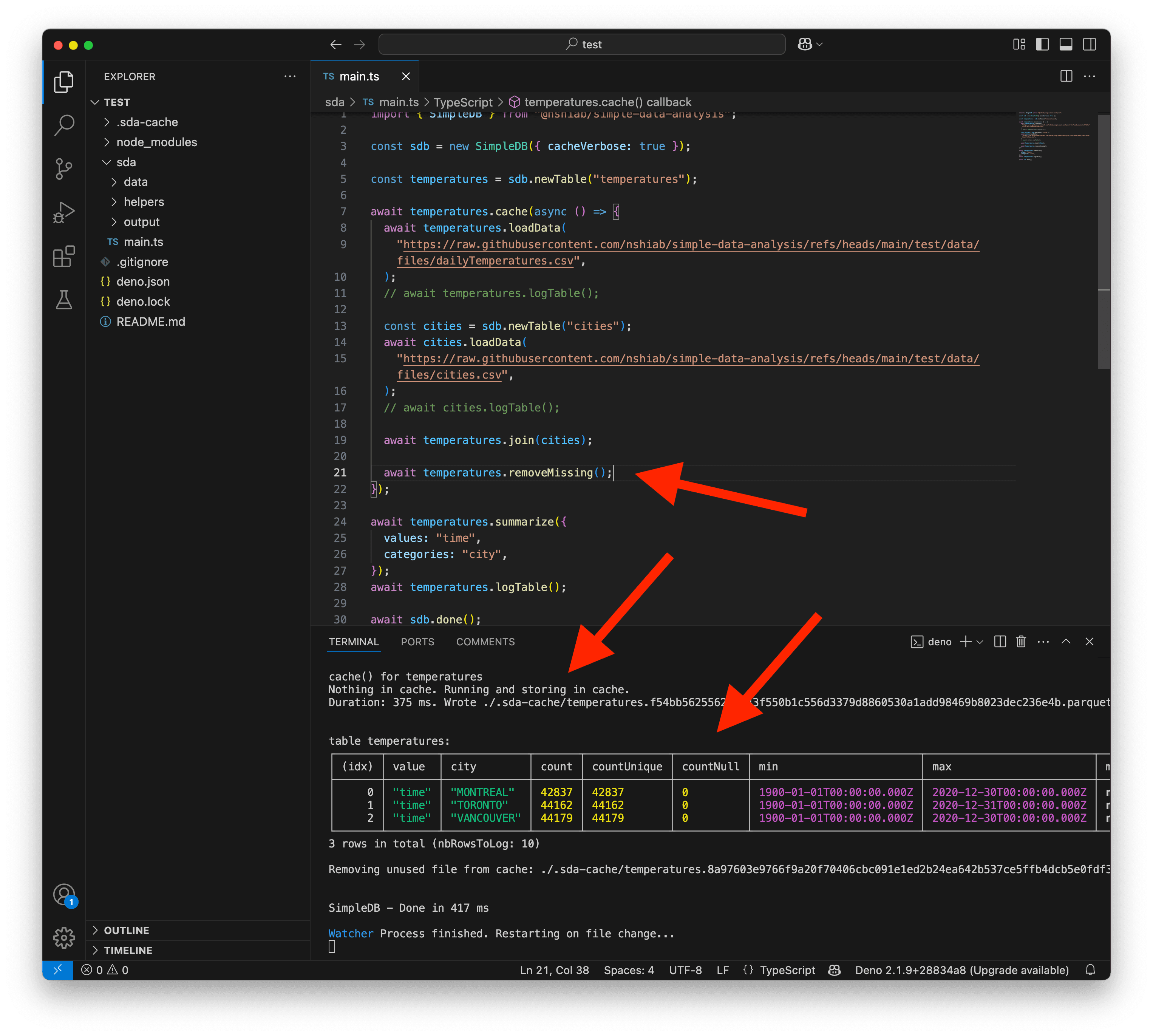Click Customize Layout icon
The width and height of the screenshot is (1153, 1036).
1019,45
